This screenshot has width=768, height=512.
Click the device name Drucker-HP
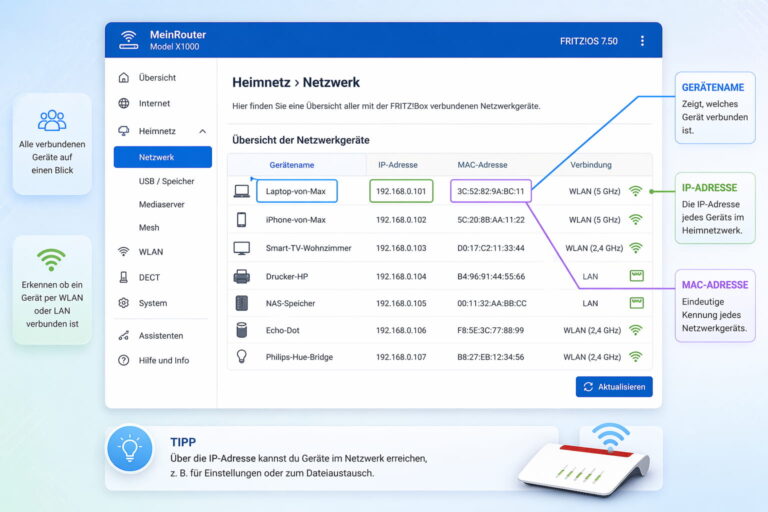point(287,276)
